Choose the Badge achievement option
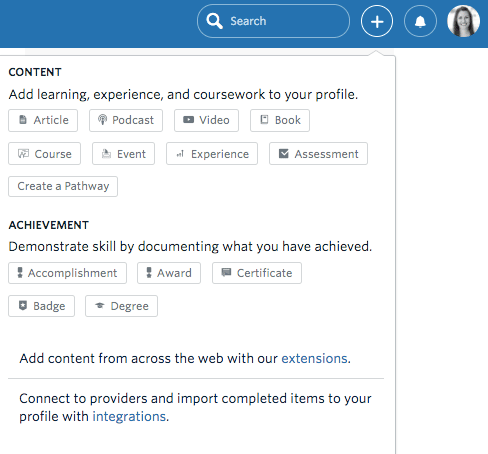 41,306
